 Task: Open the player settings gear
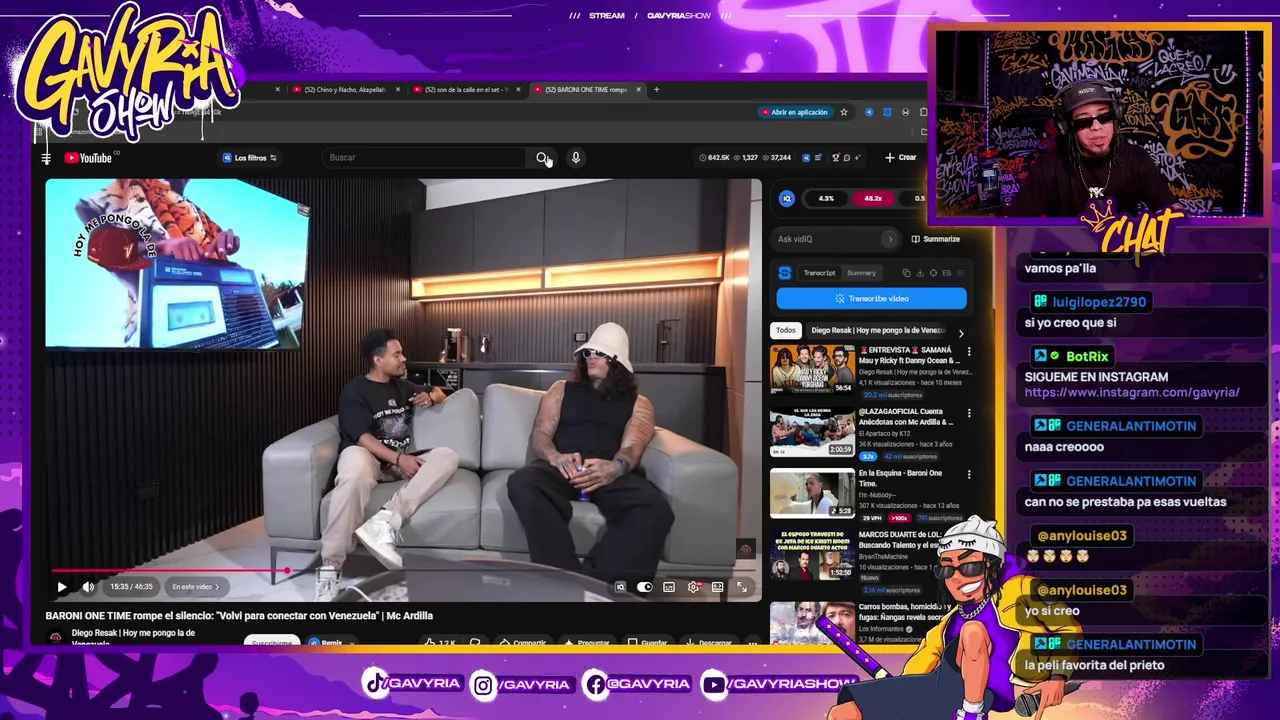click(x=693, y=587)
